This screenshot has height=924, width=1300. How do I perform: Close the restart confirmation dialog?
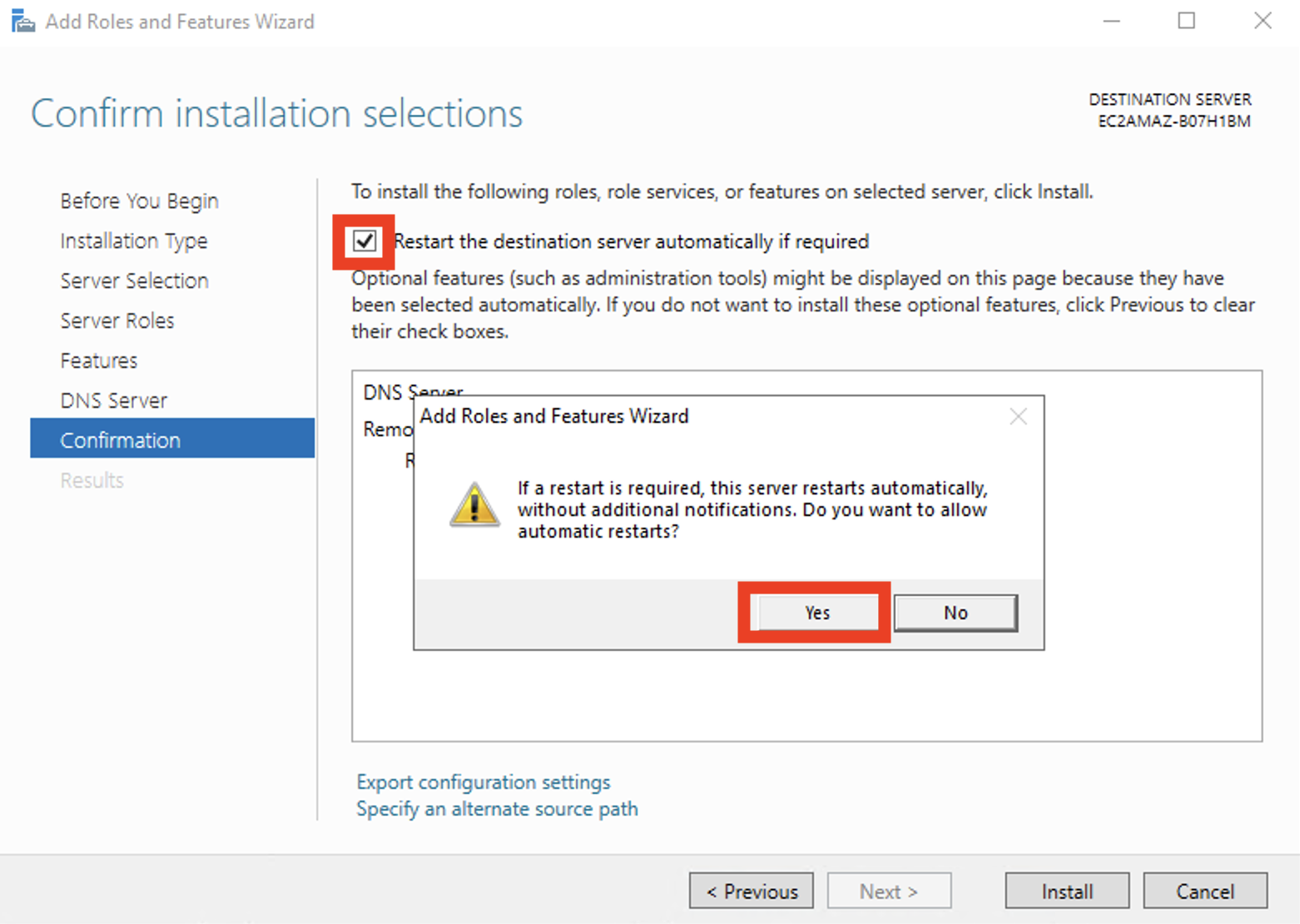click(1018, 416)
